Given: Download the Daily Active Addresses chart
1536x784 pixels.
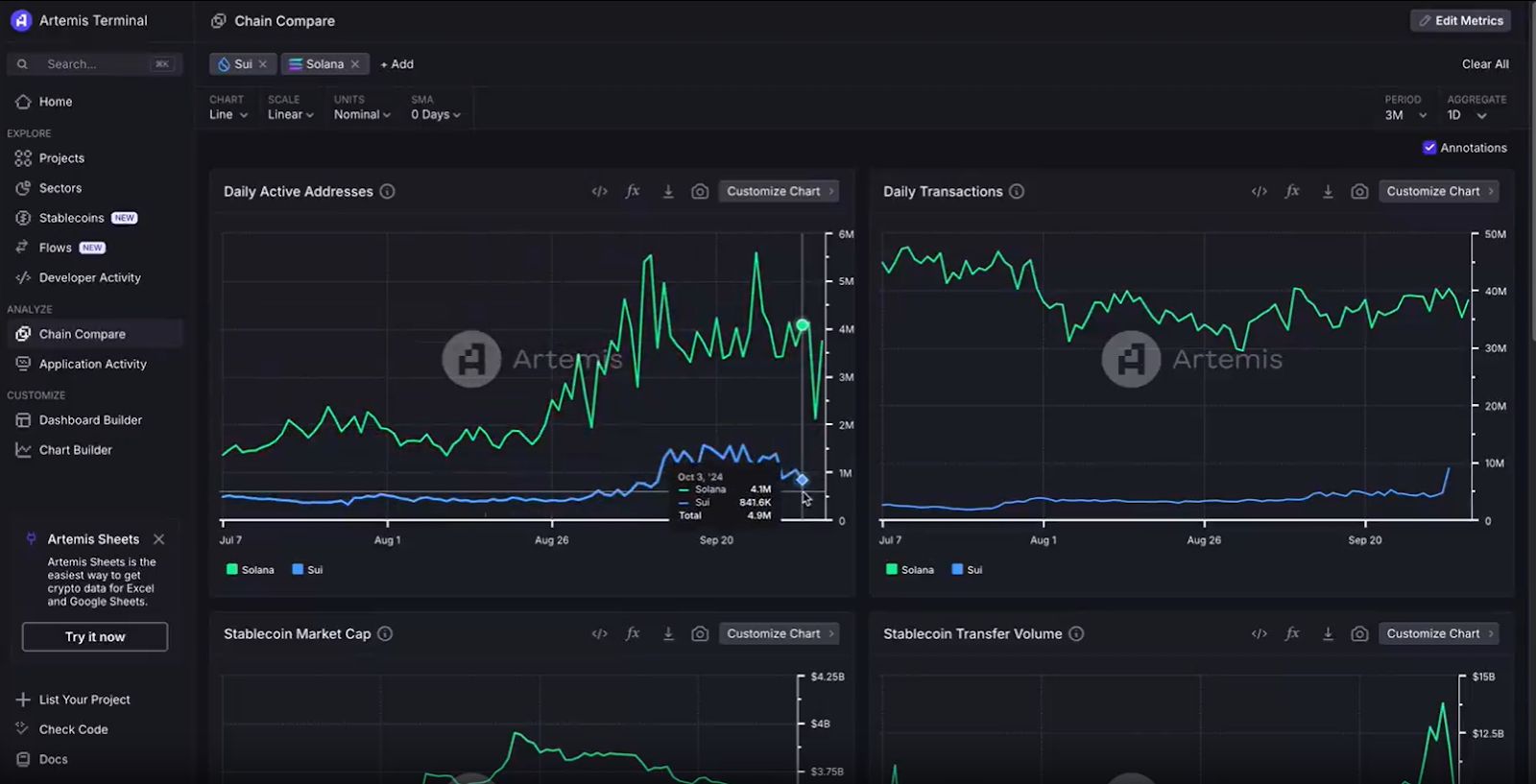Looking at the screenshot, I should (x=668, y=191).
